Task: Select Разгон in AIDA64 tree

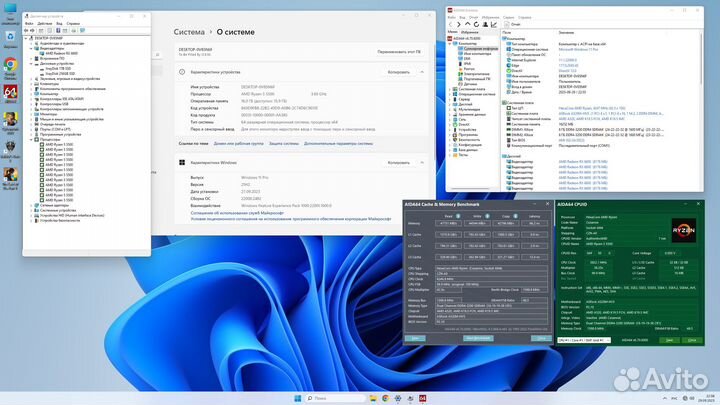Action: point(466,69)
